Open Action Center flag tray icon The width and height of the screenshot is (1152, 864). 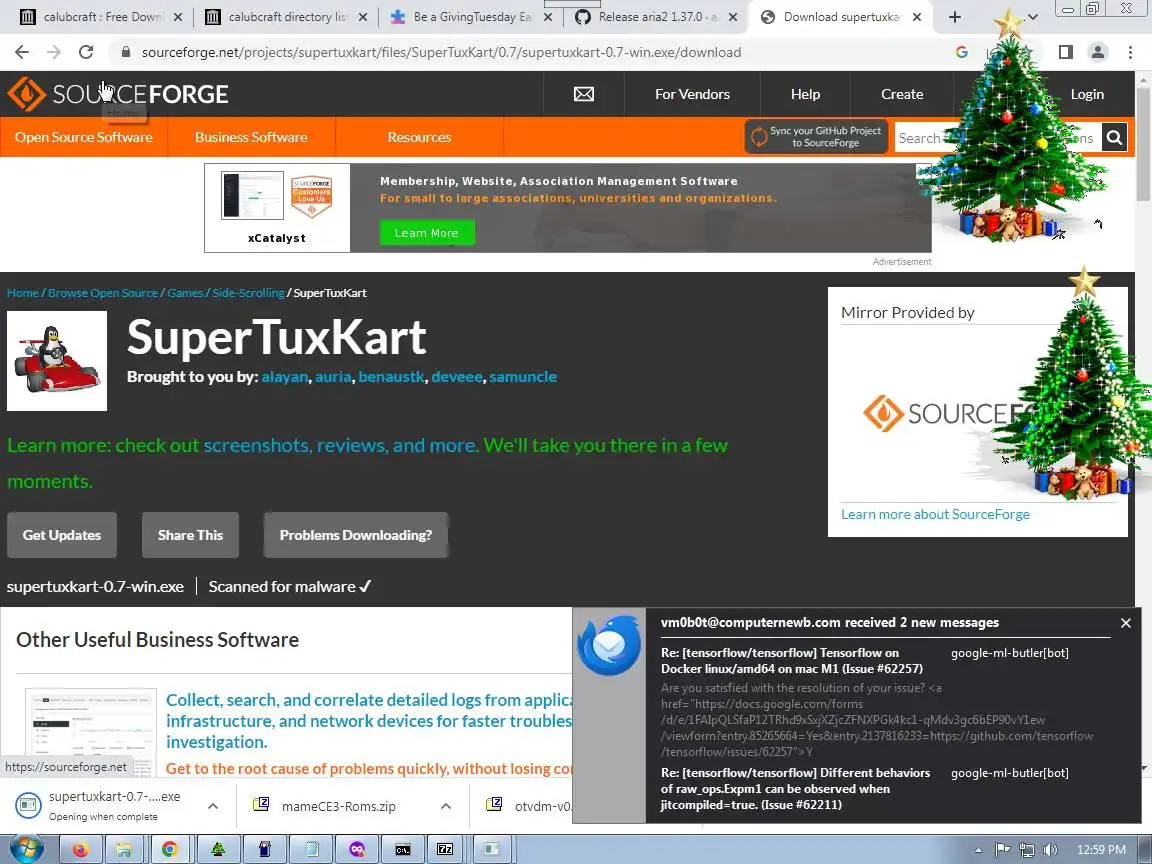coord(1002,849)
